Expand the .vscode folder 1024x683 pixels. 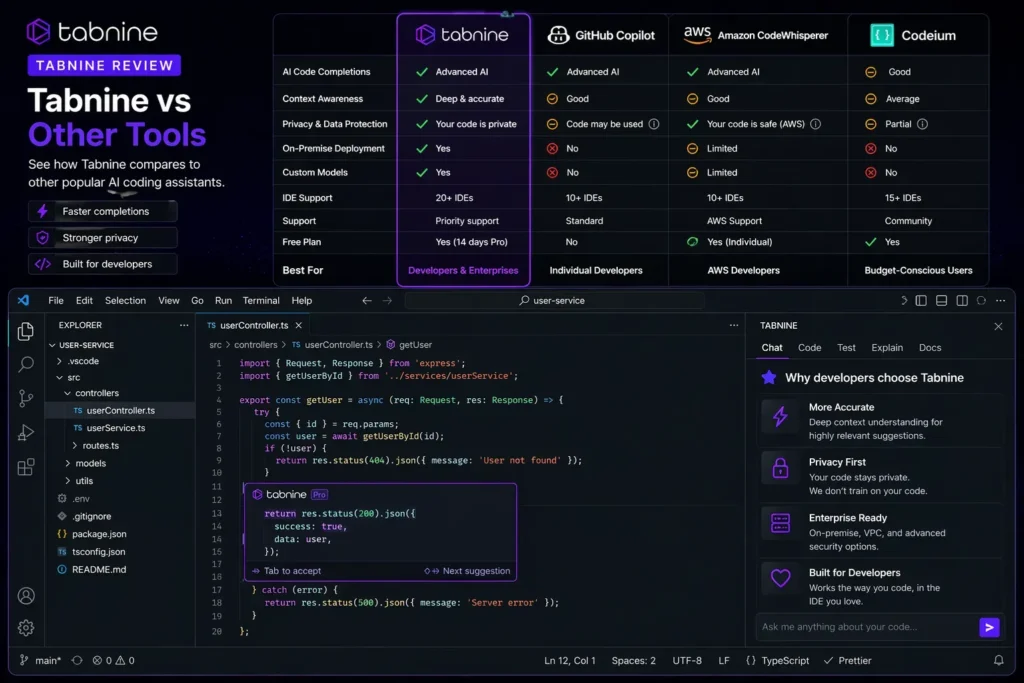[59, 361]
